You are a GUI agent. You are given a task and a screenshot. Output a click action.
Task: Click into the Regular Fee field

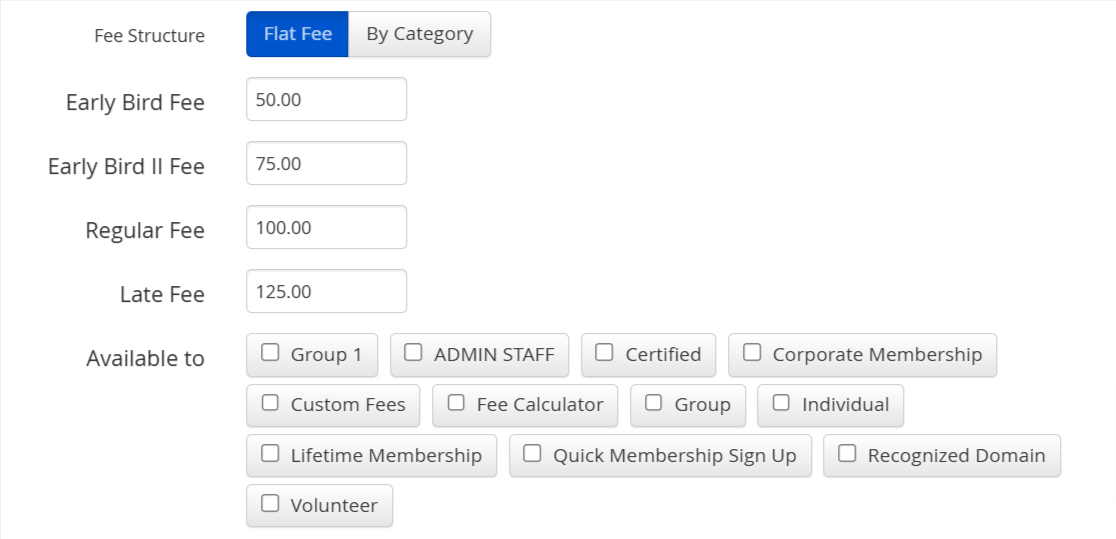point(326,227)
